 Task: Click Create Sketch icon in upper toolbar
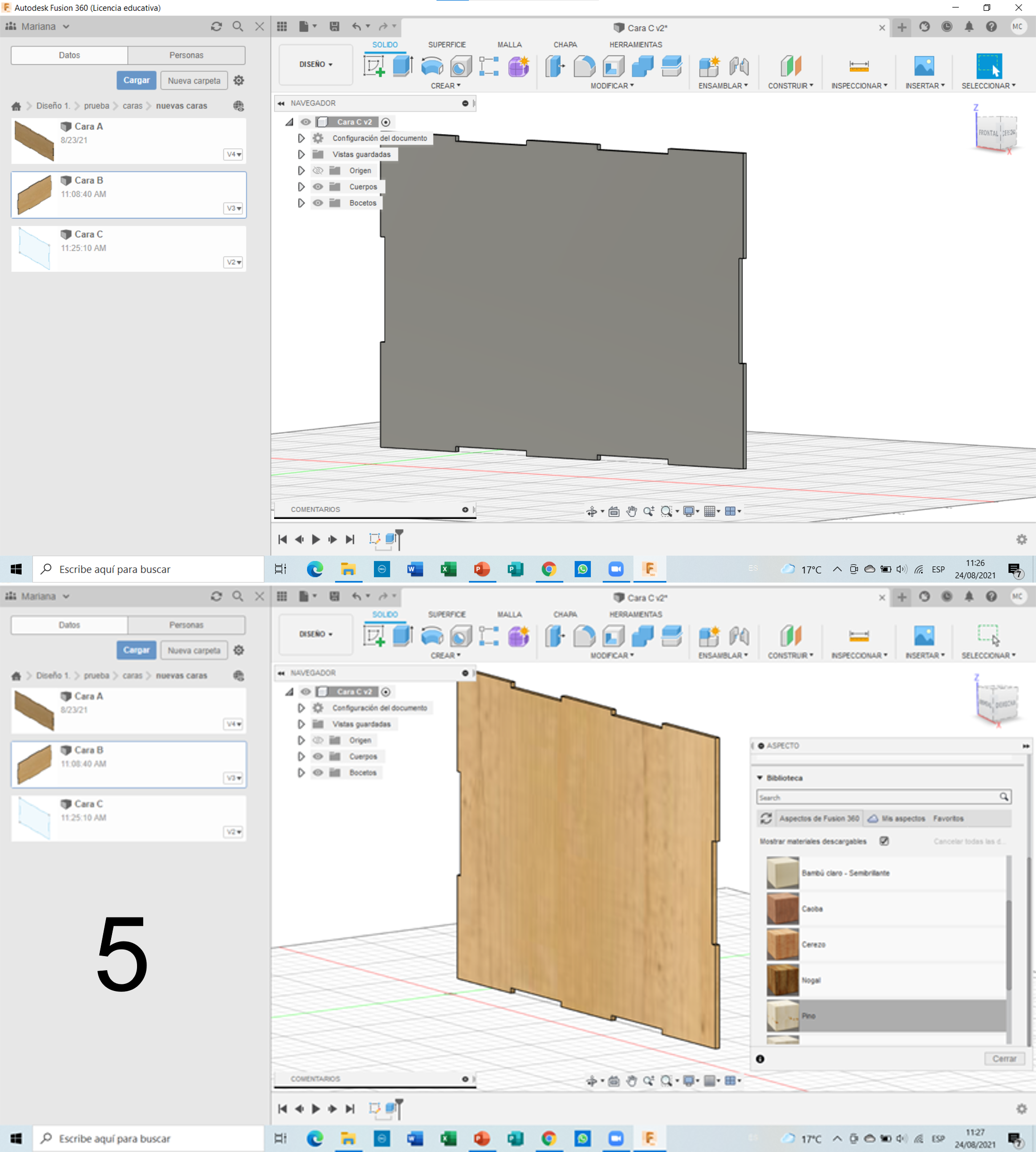point(374,66)
